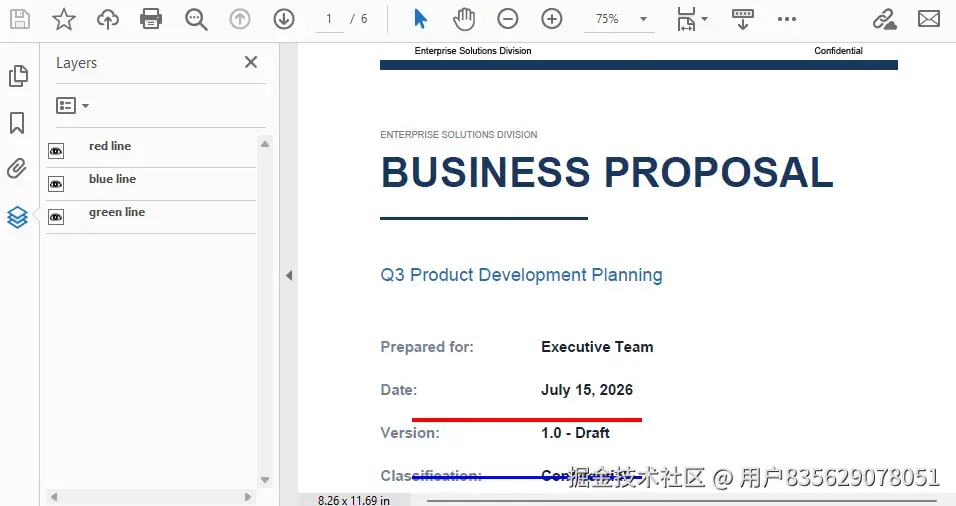This screenshot has height=506, width=956.
Task: Click the Confidential header text
Action: [x=838, y=51]
